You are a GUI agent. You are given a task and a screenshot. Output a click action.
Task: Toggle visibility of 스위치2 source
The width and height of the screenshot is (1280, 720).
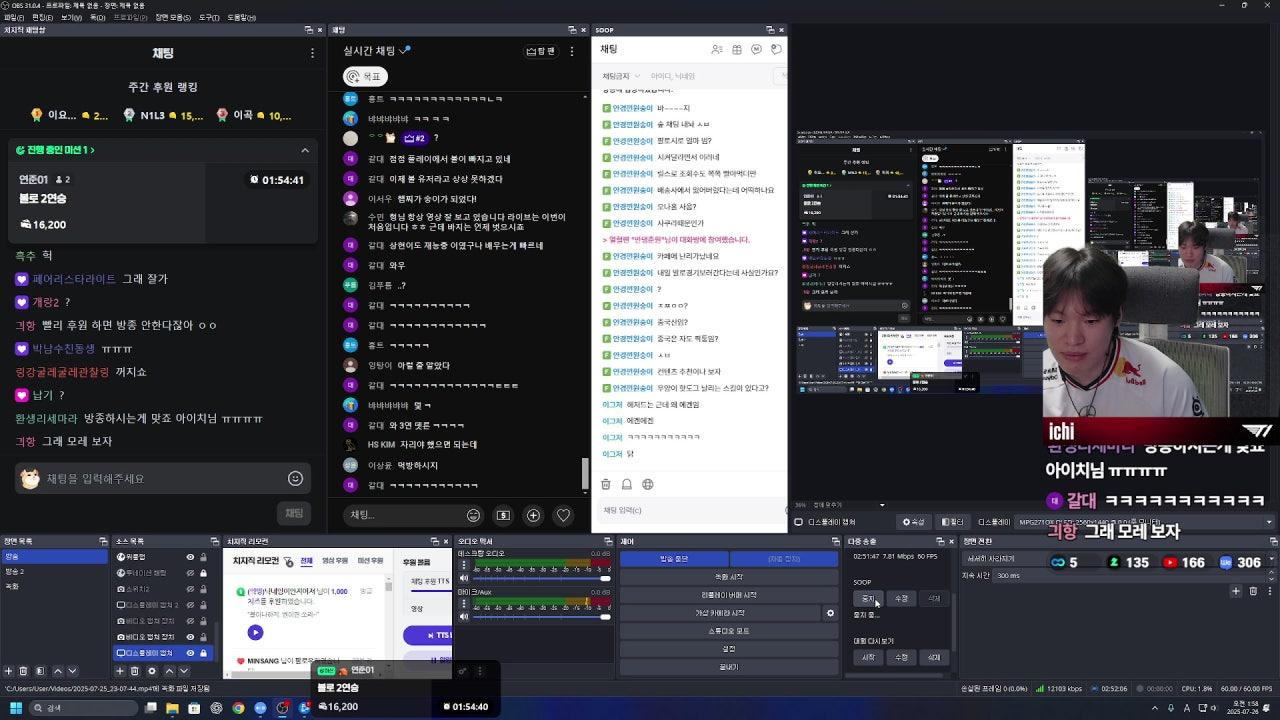pyautogui.click(x=190, y=589)
